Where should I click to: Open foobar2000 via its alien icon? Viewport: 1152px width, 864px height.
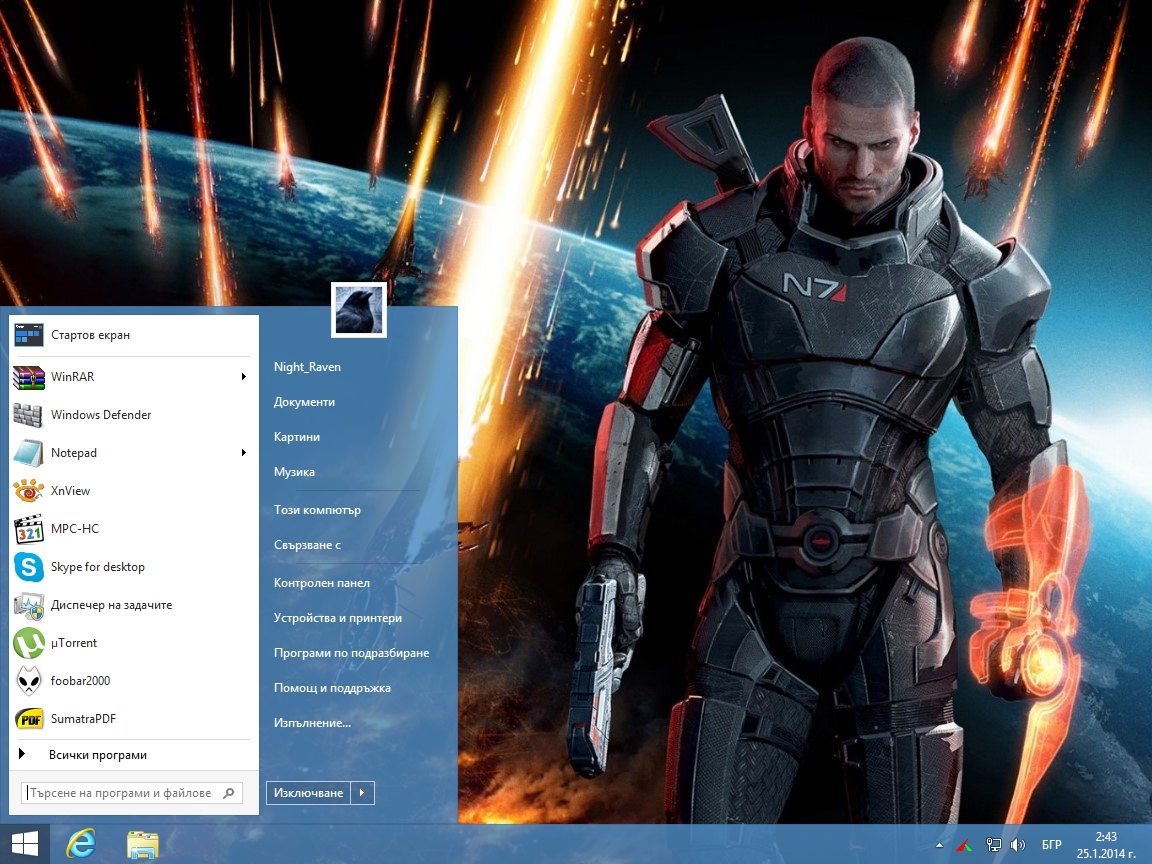(x=29, y=681)
